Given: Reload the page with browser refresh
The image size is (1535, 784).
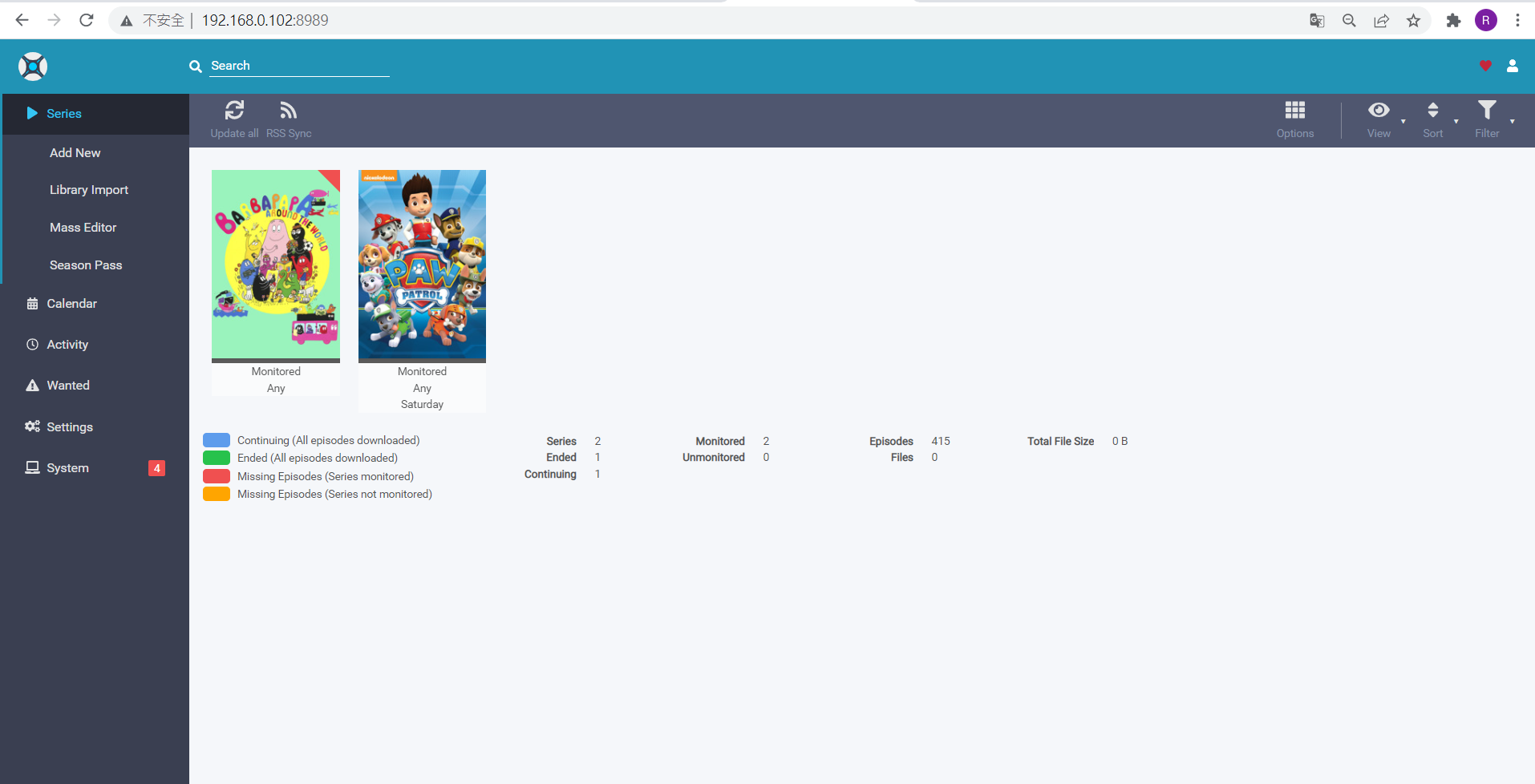Looking at the screenshot, I should point(87,20).
